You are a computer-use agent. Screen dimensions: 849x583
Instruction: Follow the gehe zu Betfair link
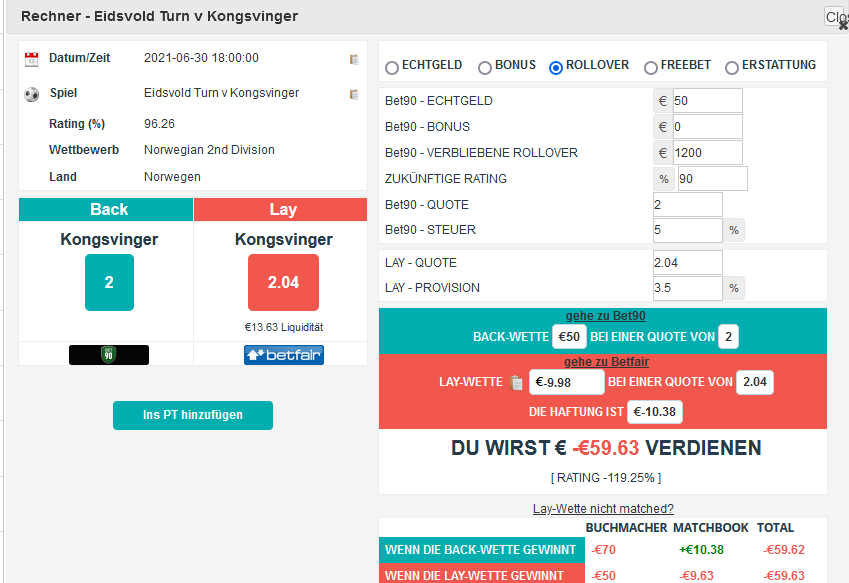point(606,362)
